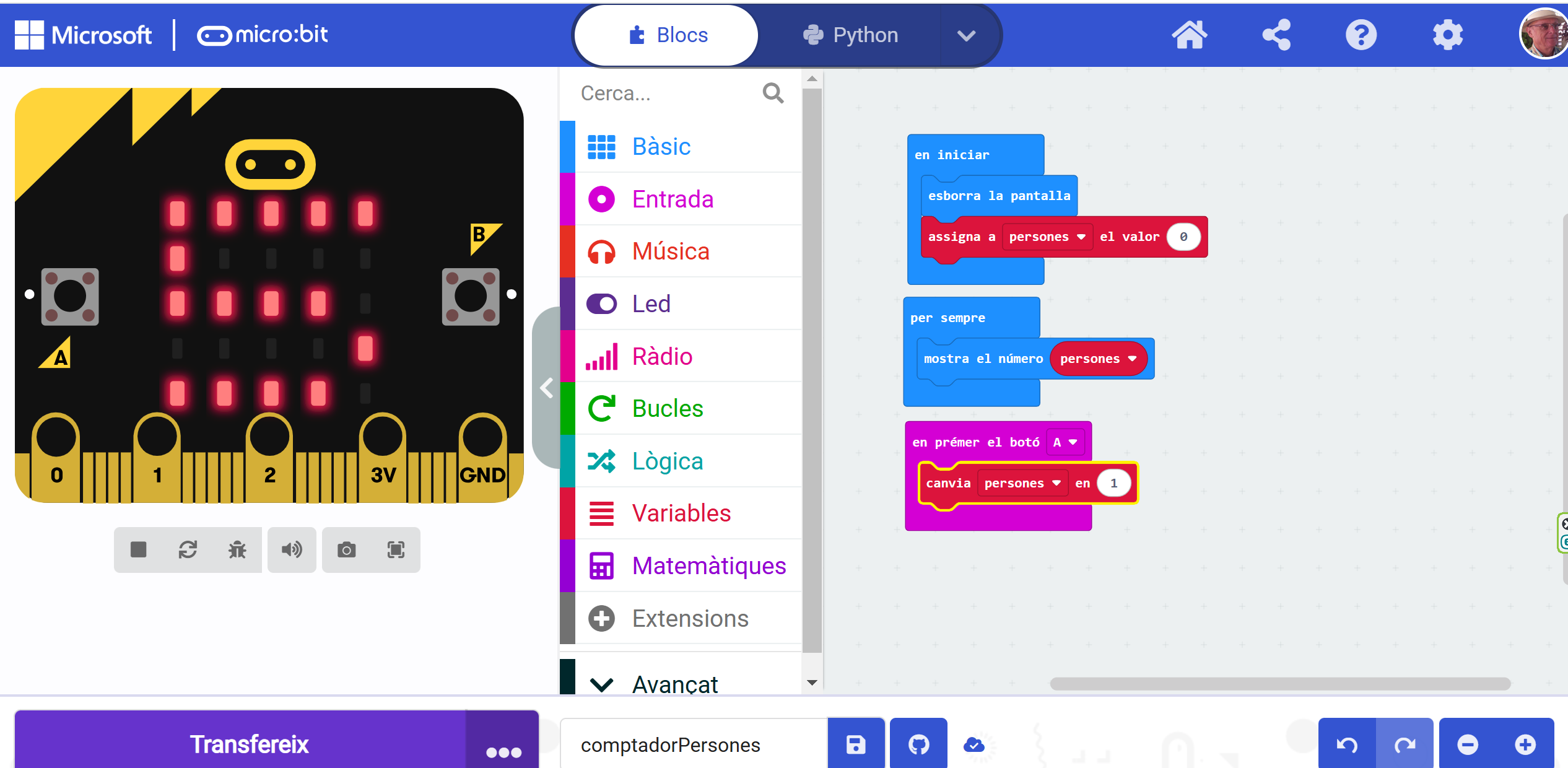Image resolution: width=1568 pixels, height=768 pixels.
Task: Go to Home with house icon
Action: click(x=1190, y=35)
